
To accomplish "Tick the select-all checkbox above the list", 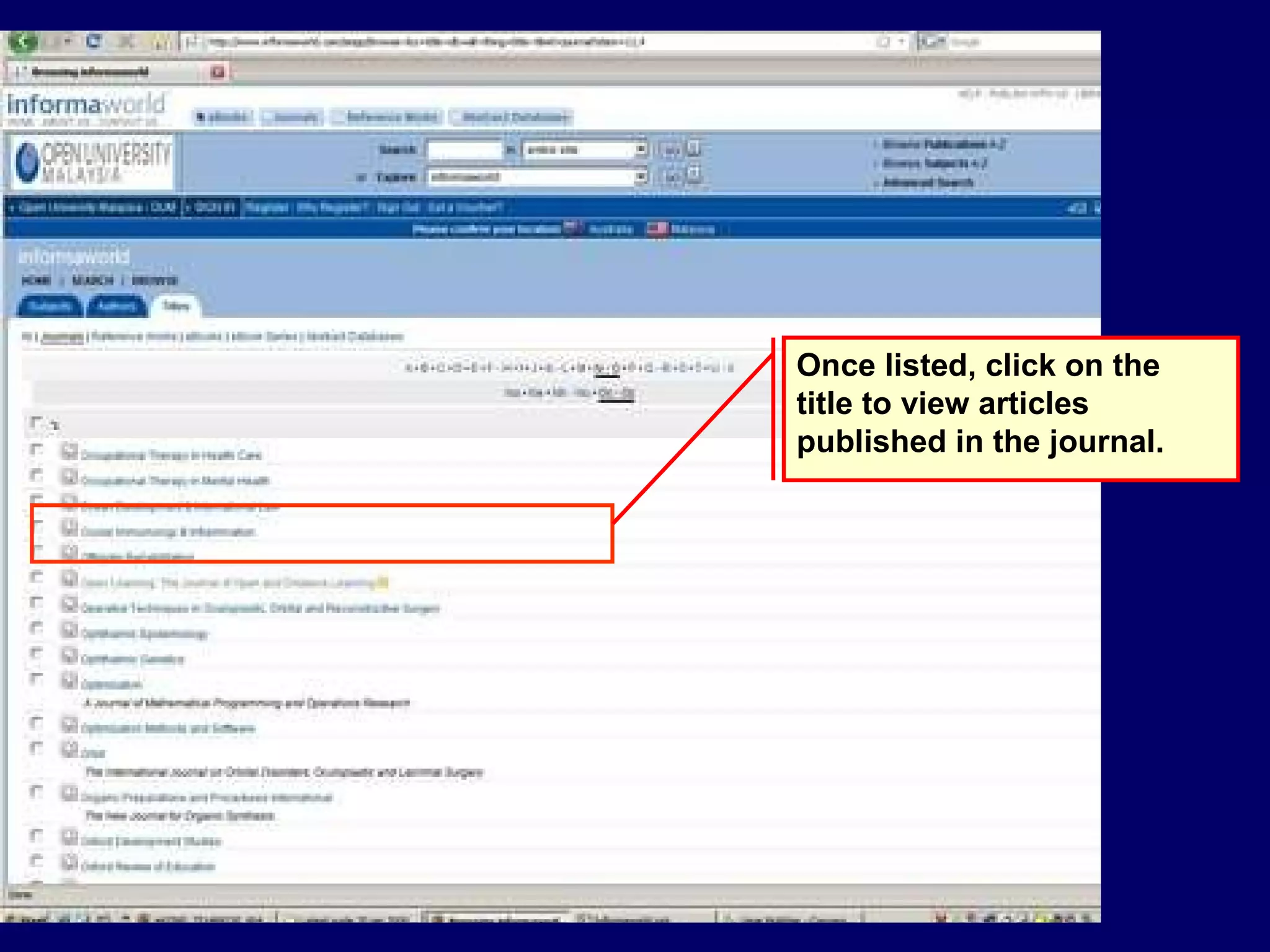I will [x=37, y=423].
